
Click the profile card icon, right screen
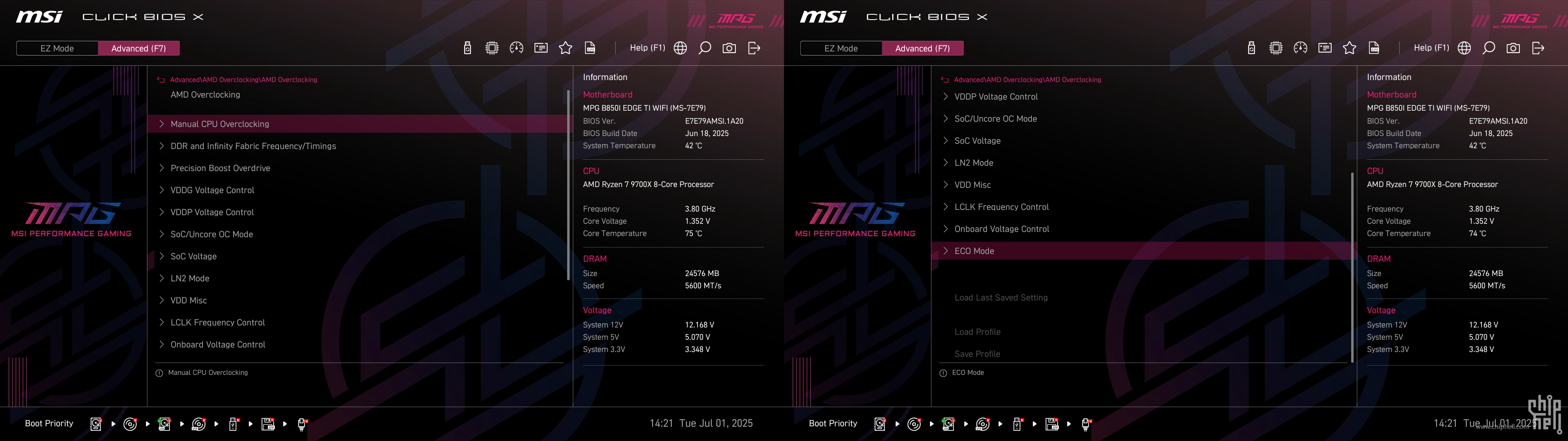(x=1325, y=48)
